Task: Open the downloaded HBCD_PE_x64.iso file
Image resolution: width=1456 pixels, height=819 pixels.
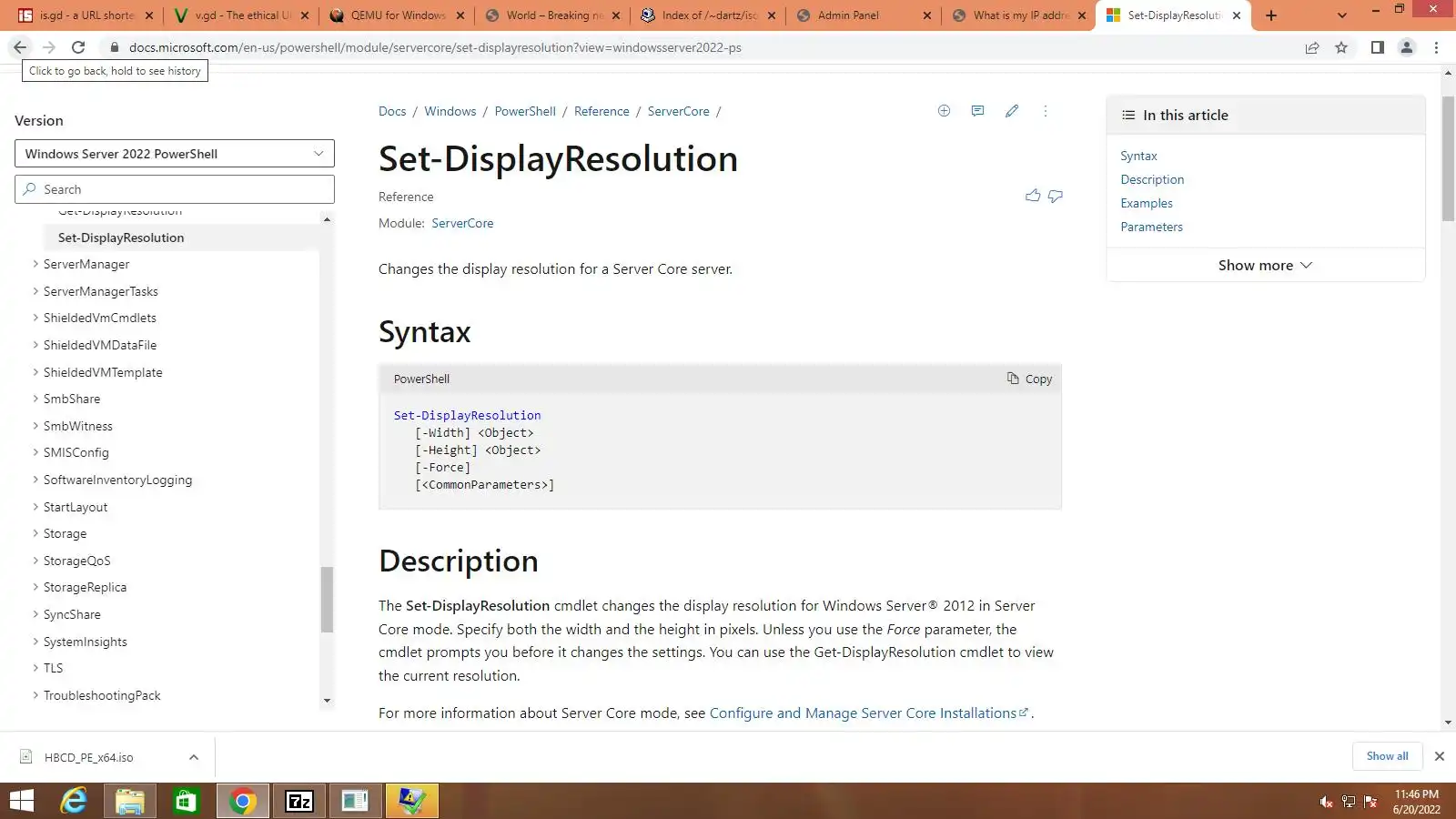Action: [x=88, y=757]
